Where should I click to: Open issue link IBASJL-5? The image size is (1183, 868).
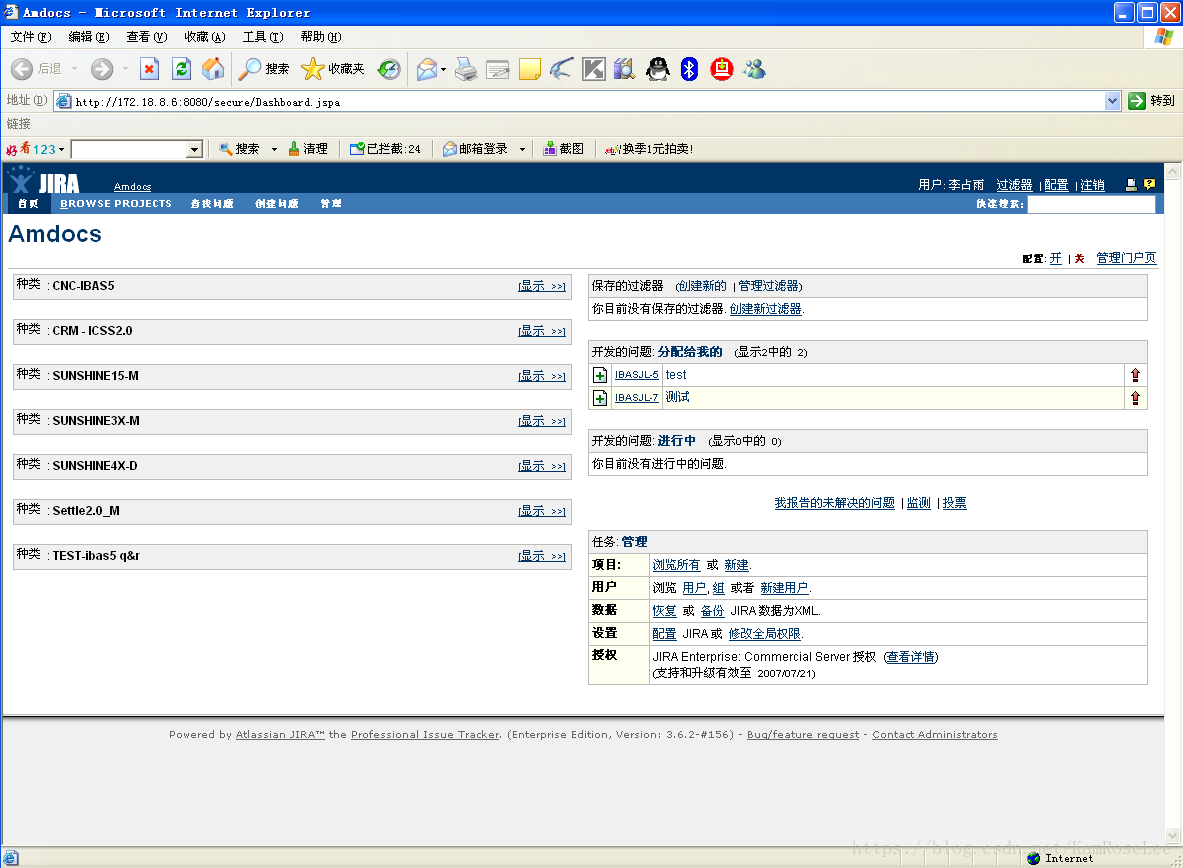point(636,375)
